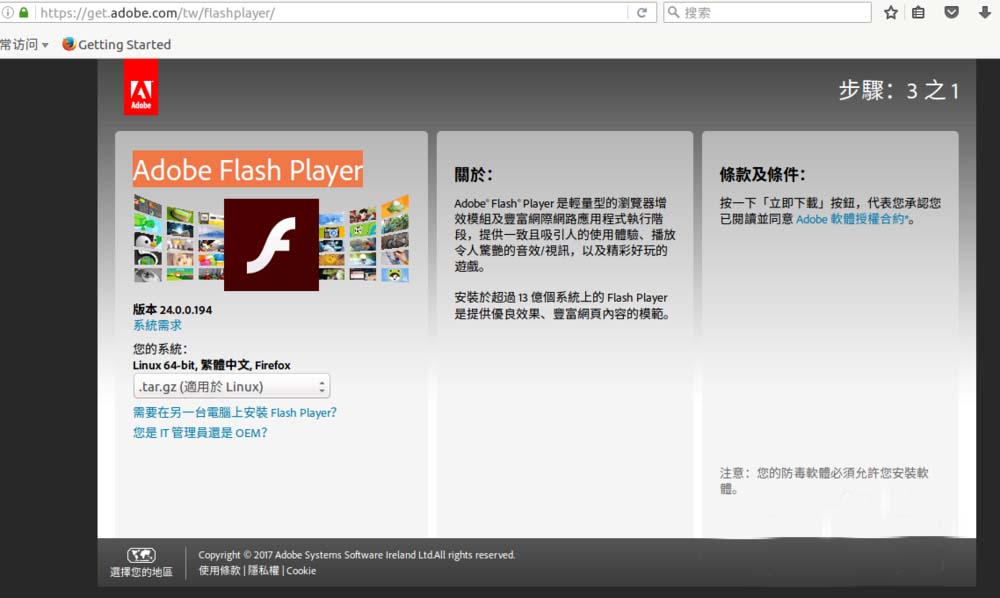The width and height of the screenshot is (1000, 598).
Task: Click the world map region icon
Action: [141, 555]
